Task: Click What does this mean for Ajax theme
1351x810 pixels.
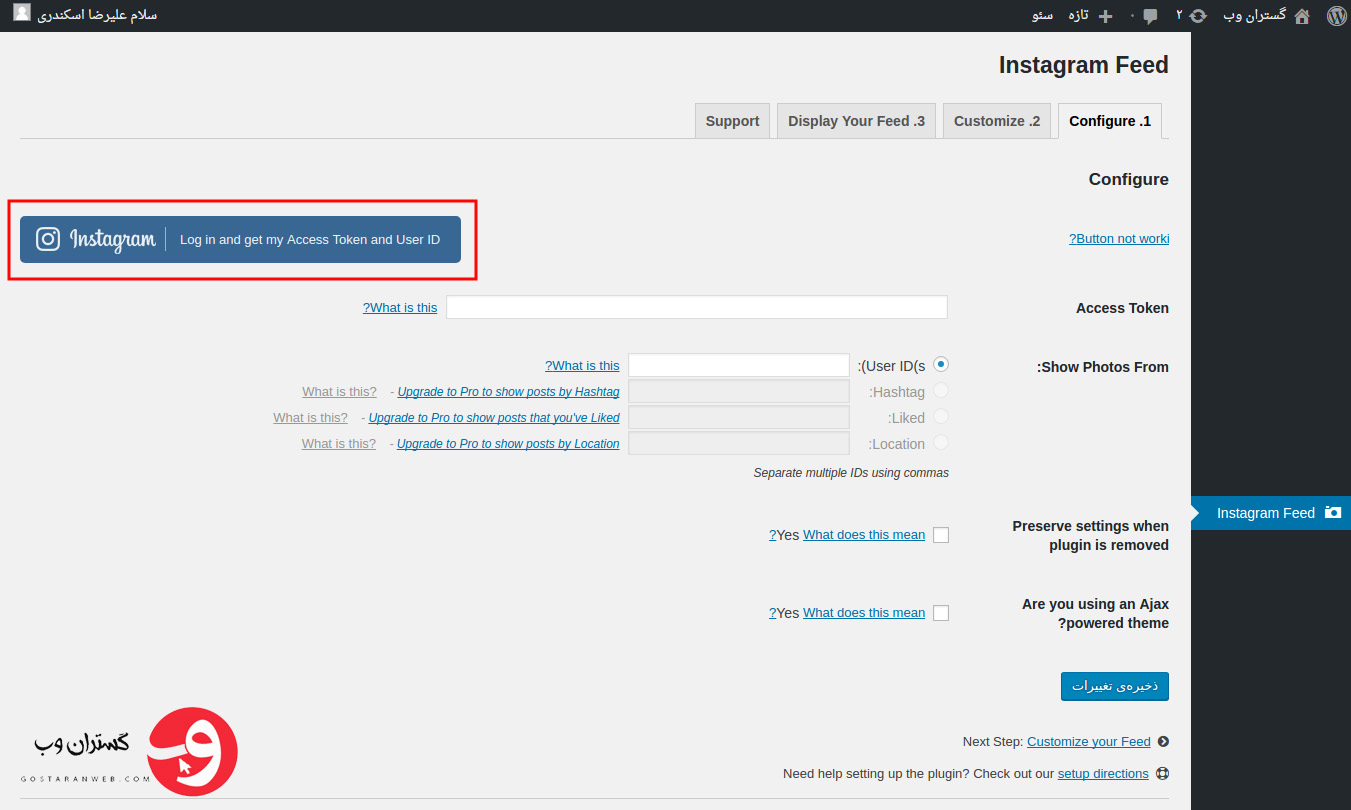Action: click(864, 613)
